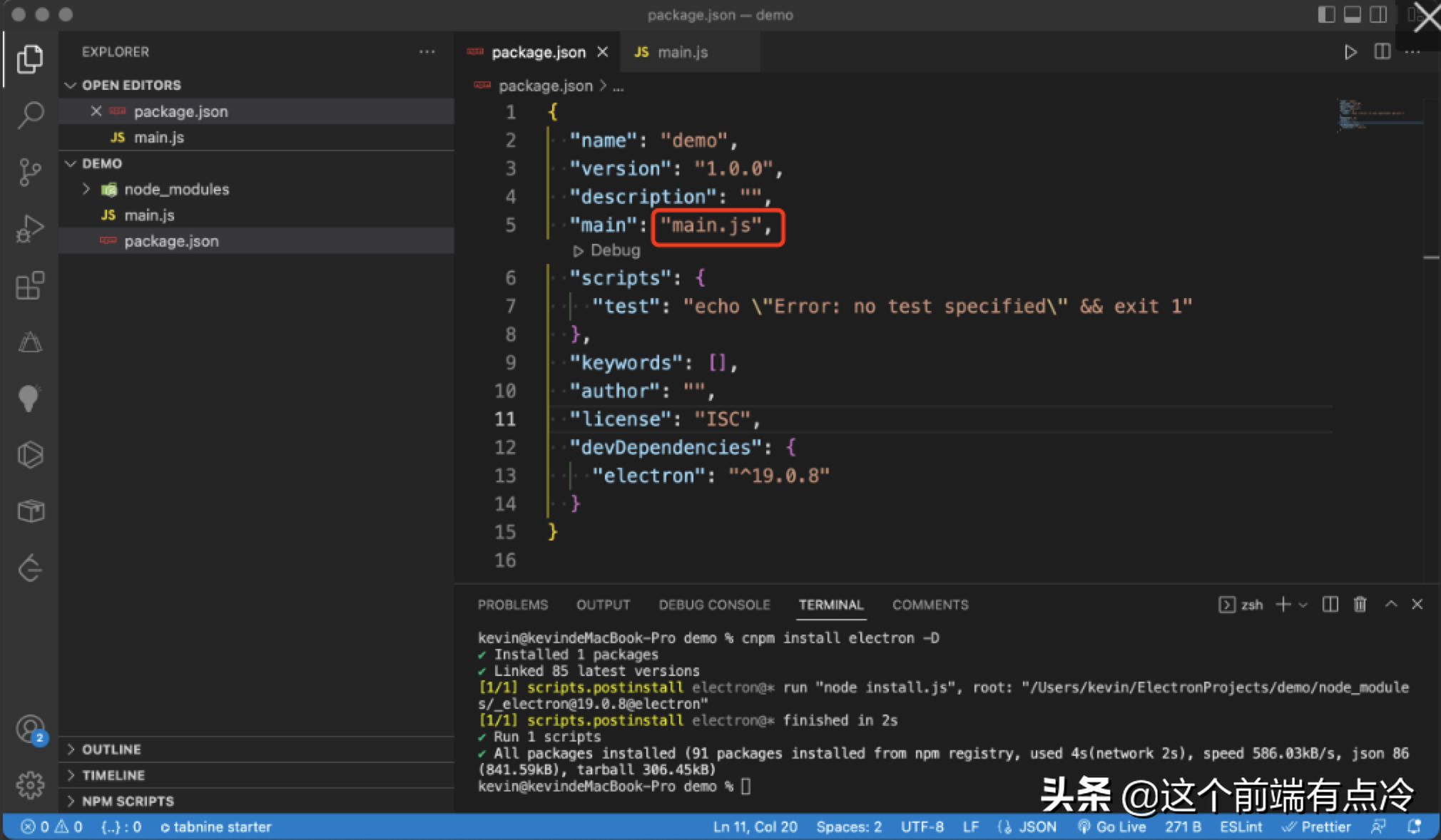Toggle the bottom panel layout button

coord(1352,15)
